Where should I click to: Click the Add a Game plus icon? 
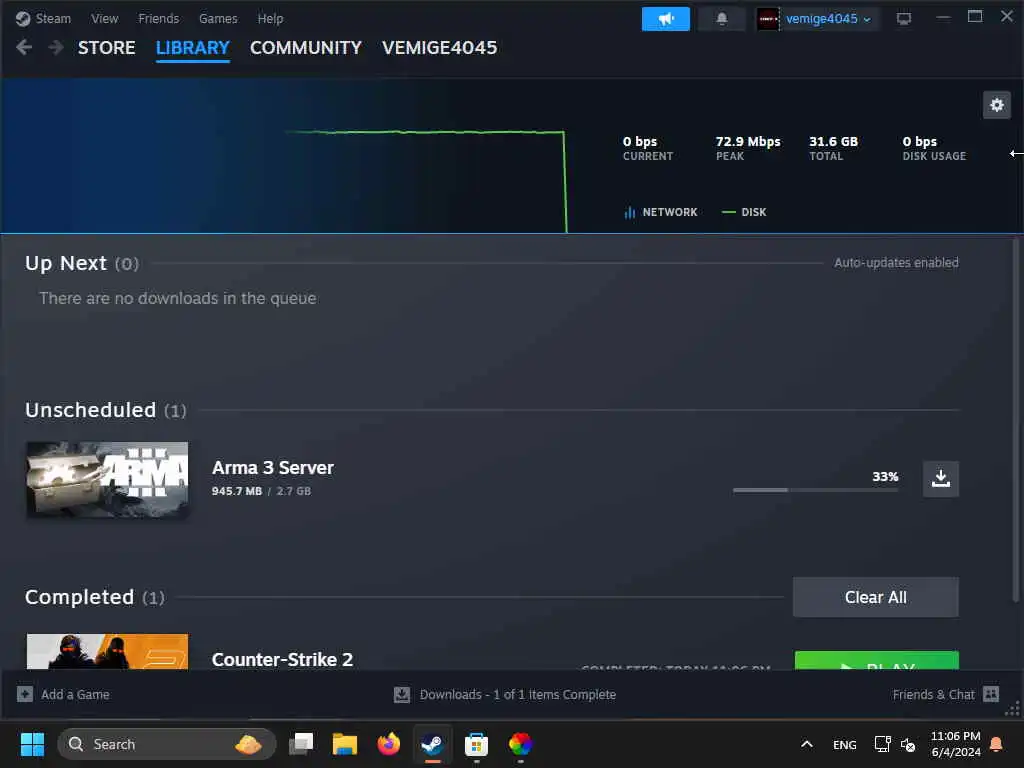click(x=25, y=694)
